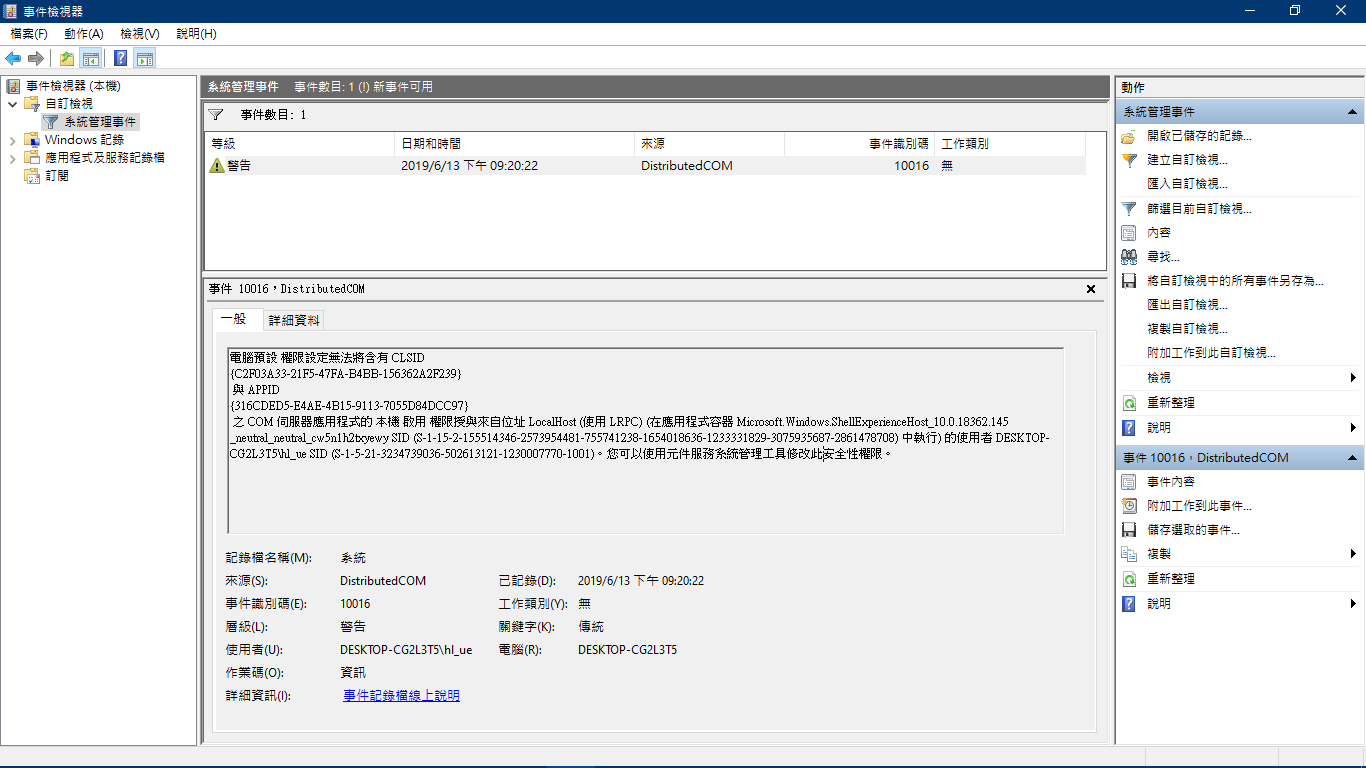Click inside the event description text box

pyautogui.click(x=645, y=440)
